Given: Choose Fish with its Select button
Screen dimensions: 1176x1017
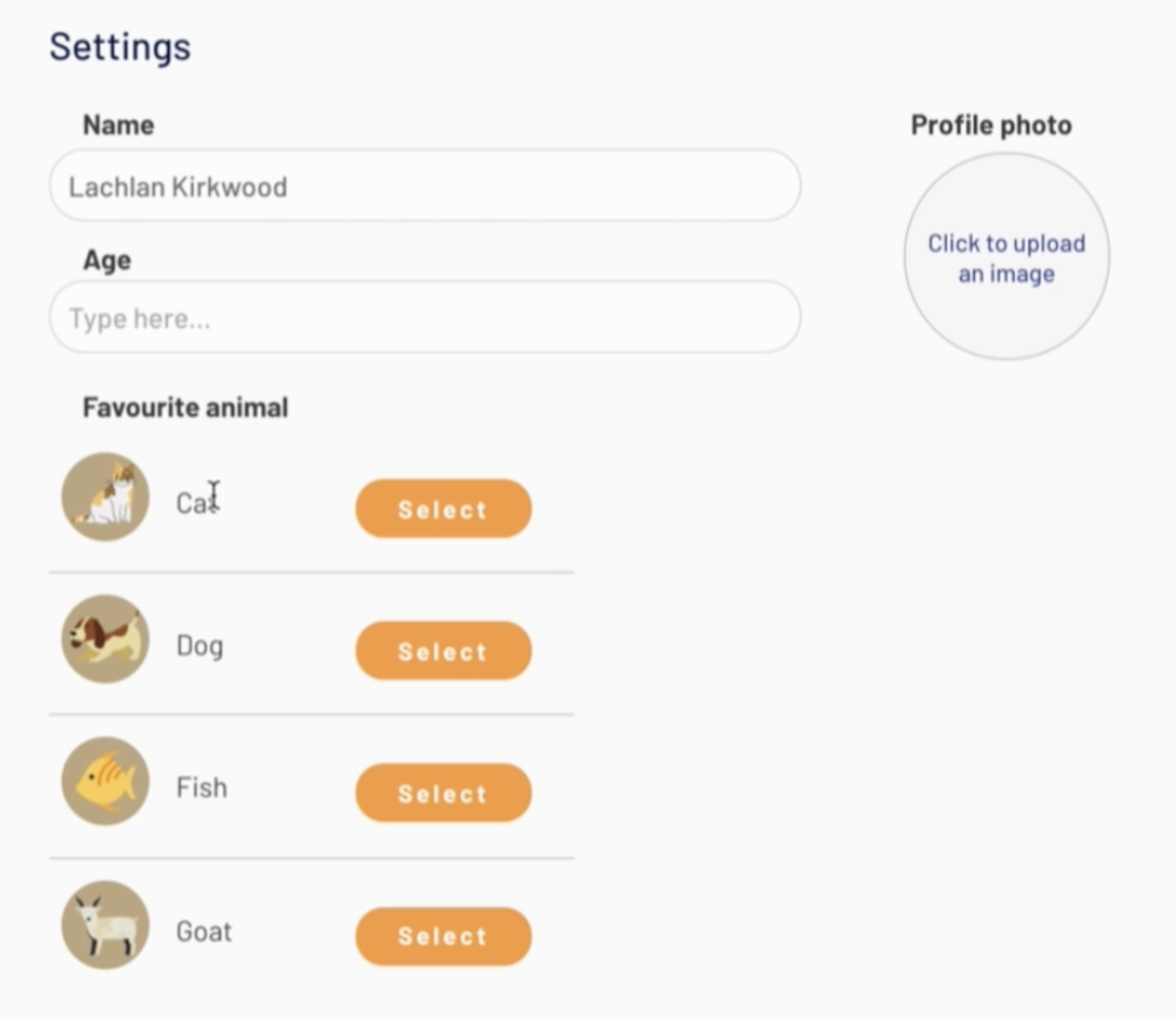Looking at the screenshot, I should tap(443, 793).
